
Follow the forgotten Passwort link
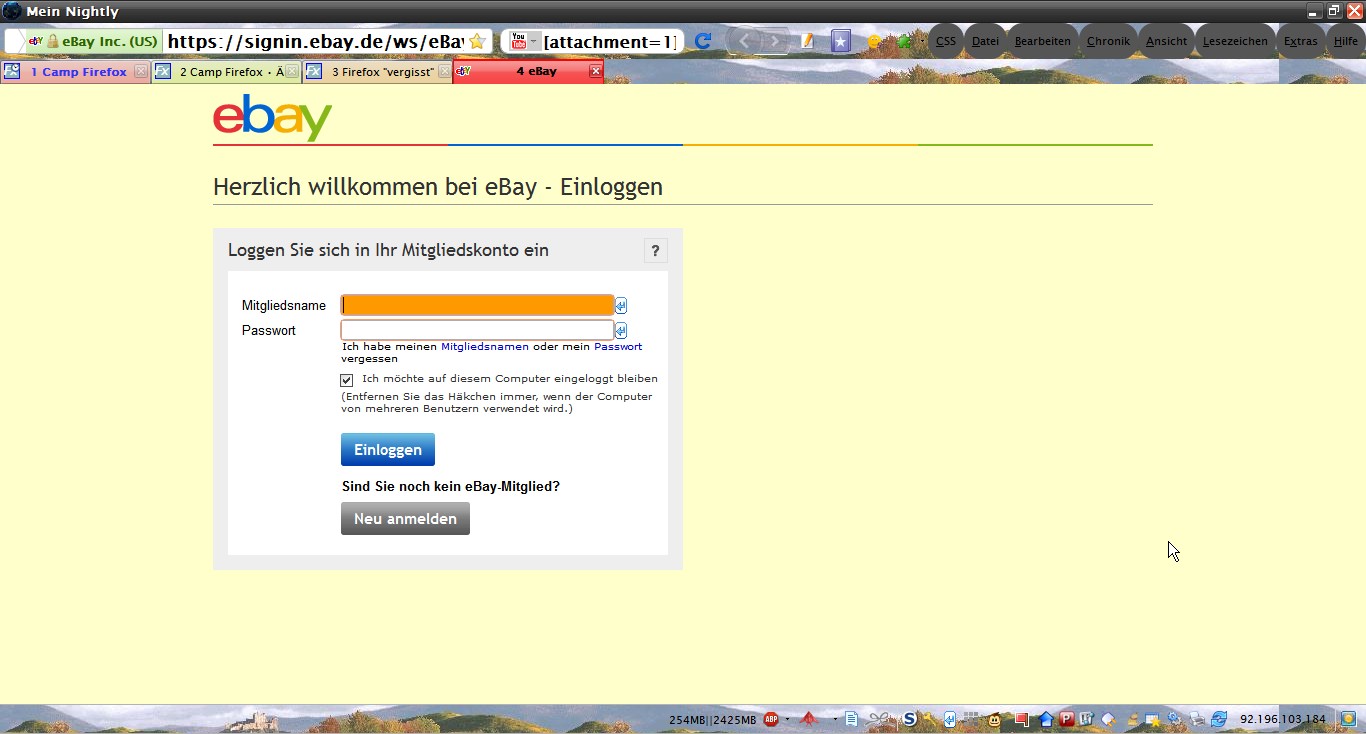click(618, 347)
